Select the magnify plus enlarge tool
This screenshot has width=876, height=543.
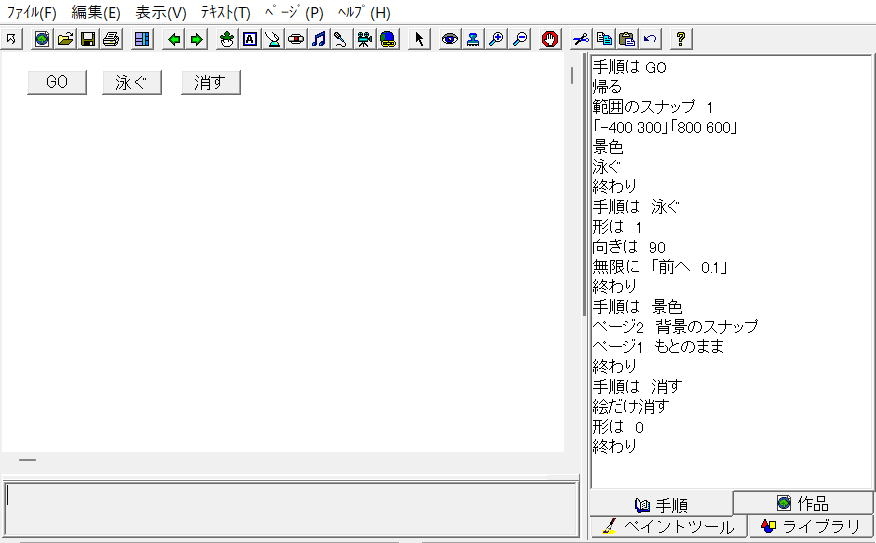click(x=496, y=39)
